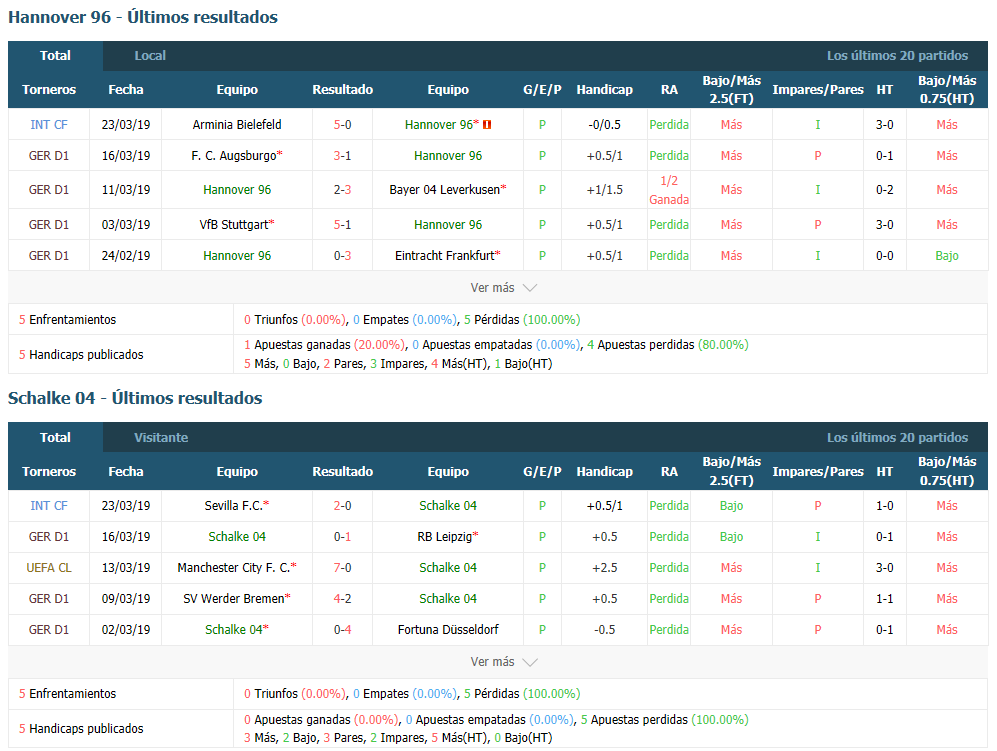Click 'Hannover 96 - Últimos resultados' heading
This screenshot has height=751, width=997.
pyautogui.click(x=143, y=17)
